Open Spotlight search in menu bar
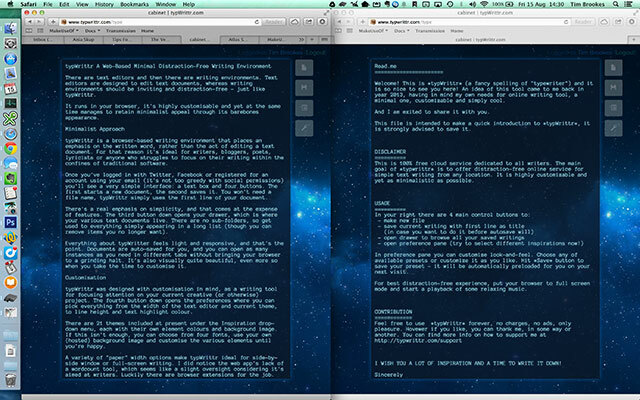640x400 pixels. point(616,4)
